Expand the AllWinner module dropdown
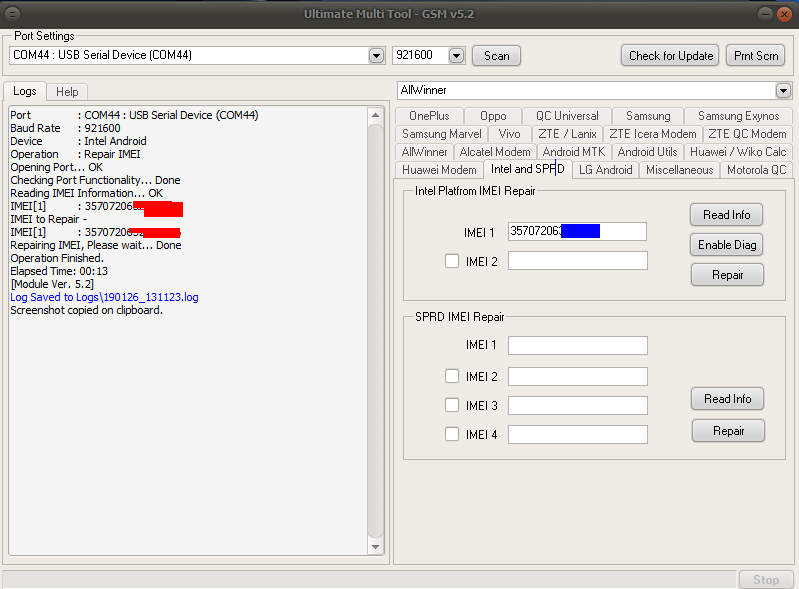The image size is (799, 589). coord(783,91)
